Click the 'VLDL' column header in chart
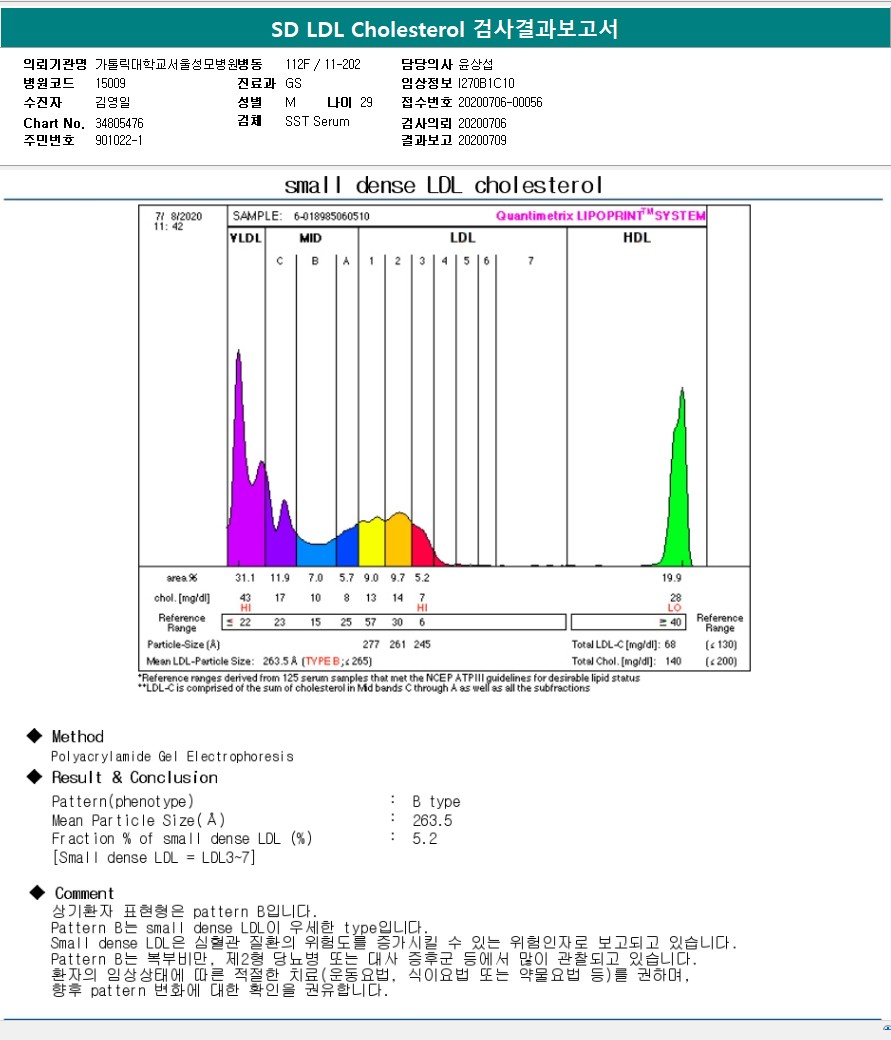This screenshot has height=1040, width=891. (x=245, y=238)
